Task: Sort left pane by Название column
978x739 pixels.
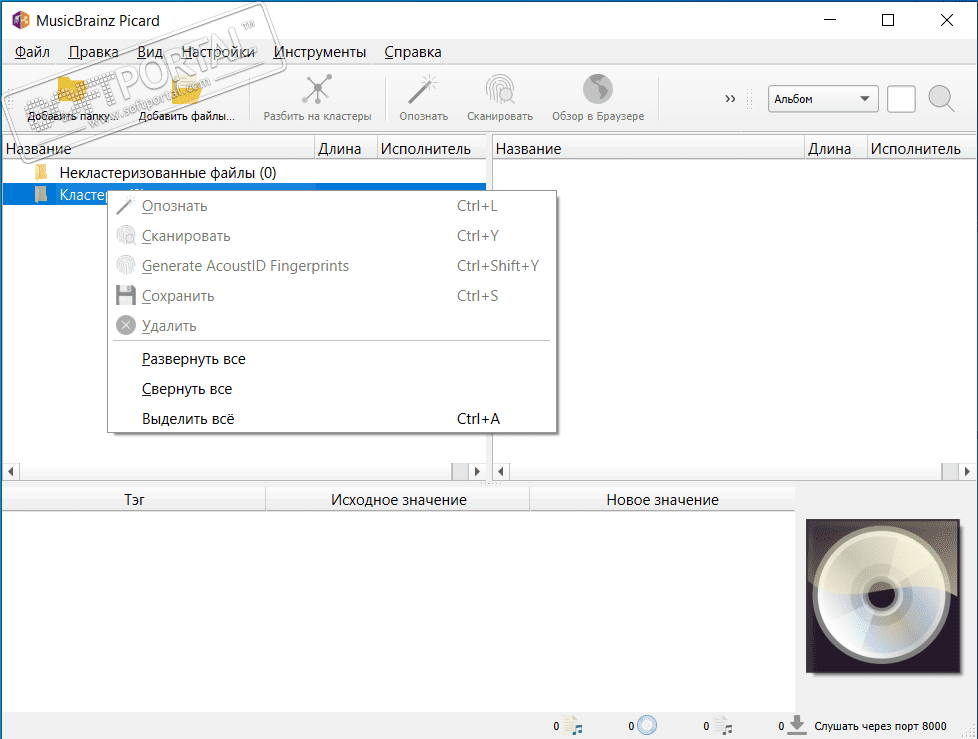Action: 158,149
